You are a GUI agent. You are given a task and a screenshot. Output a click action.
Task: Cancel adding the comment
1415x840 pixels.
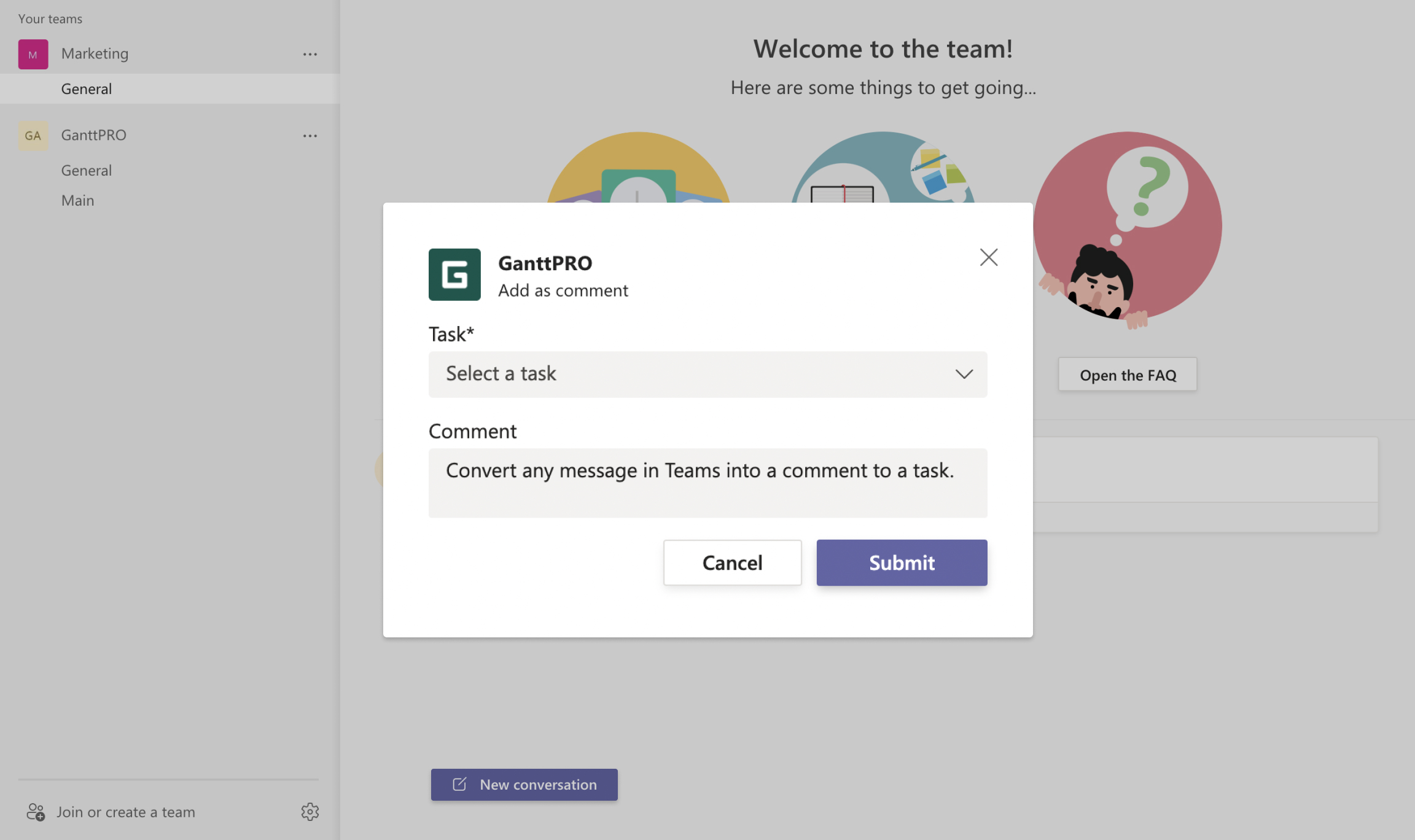click(x=732, y=562)
